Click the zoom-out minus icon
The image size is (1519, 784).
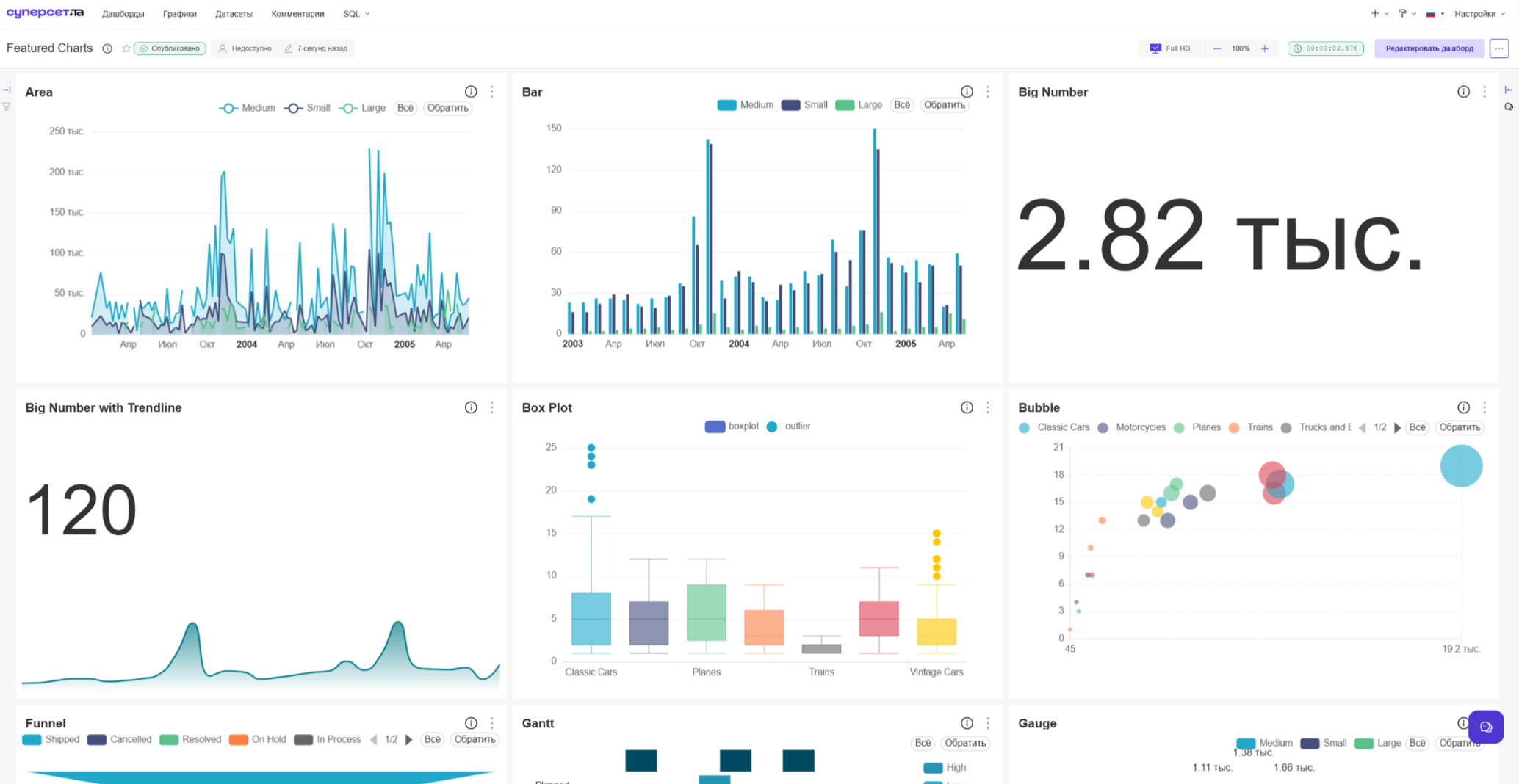point(1217,48)
